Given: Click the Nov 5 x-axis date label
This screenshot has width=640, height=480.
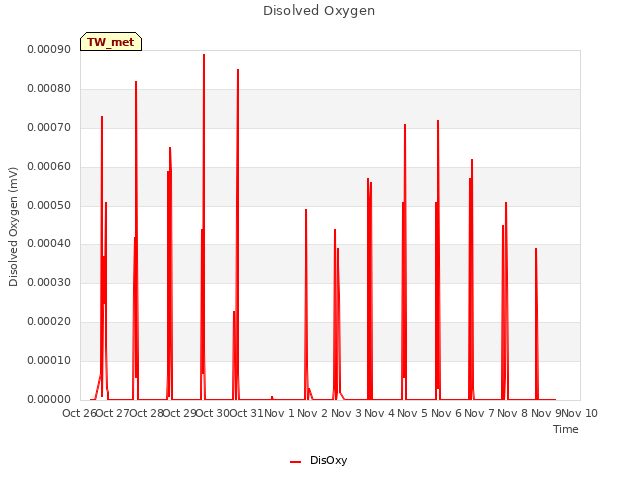Looking at the screenshot, I should click(413, 413).
